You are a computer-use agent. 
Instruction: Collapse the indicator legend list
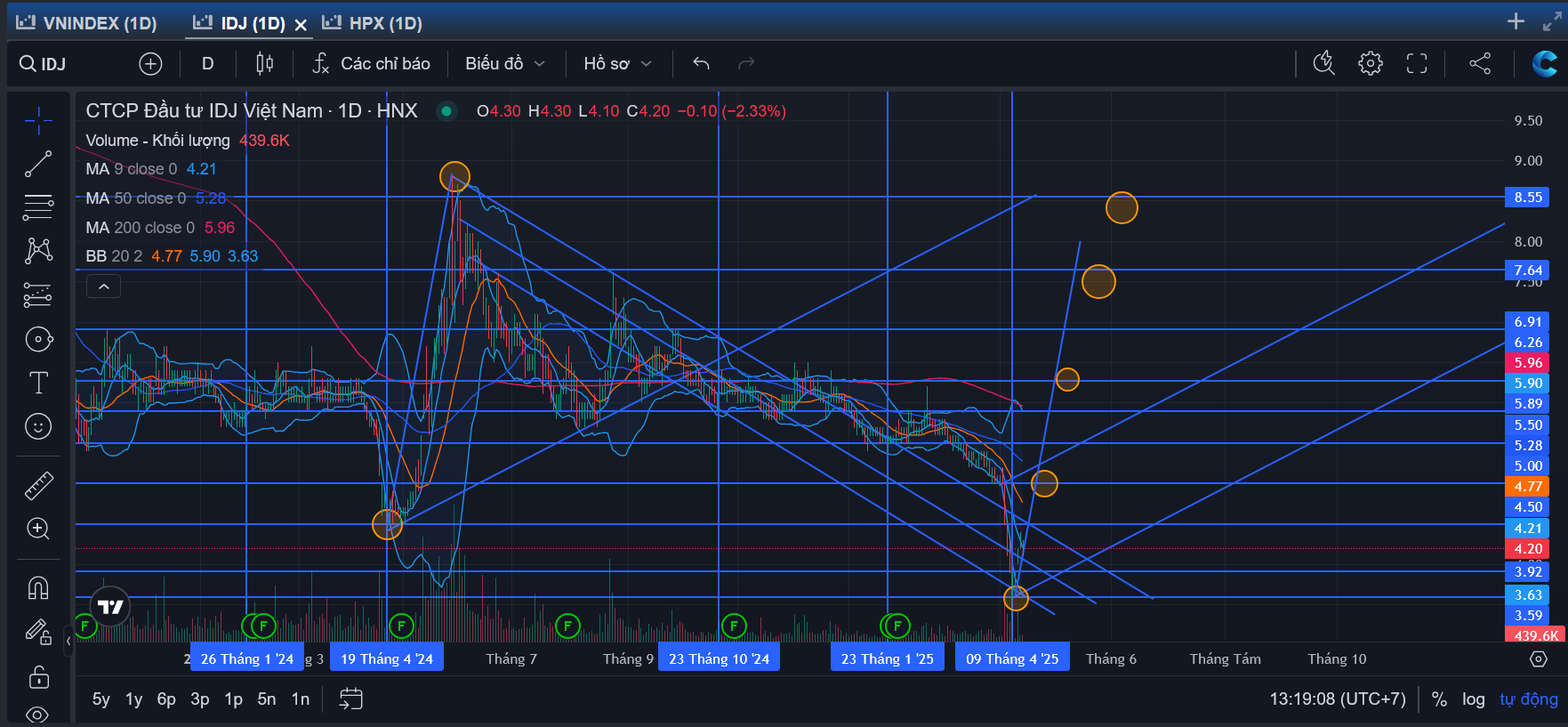click(103, 287)
